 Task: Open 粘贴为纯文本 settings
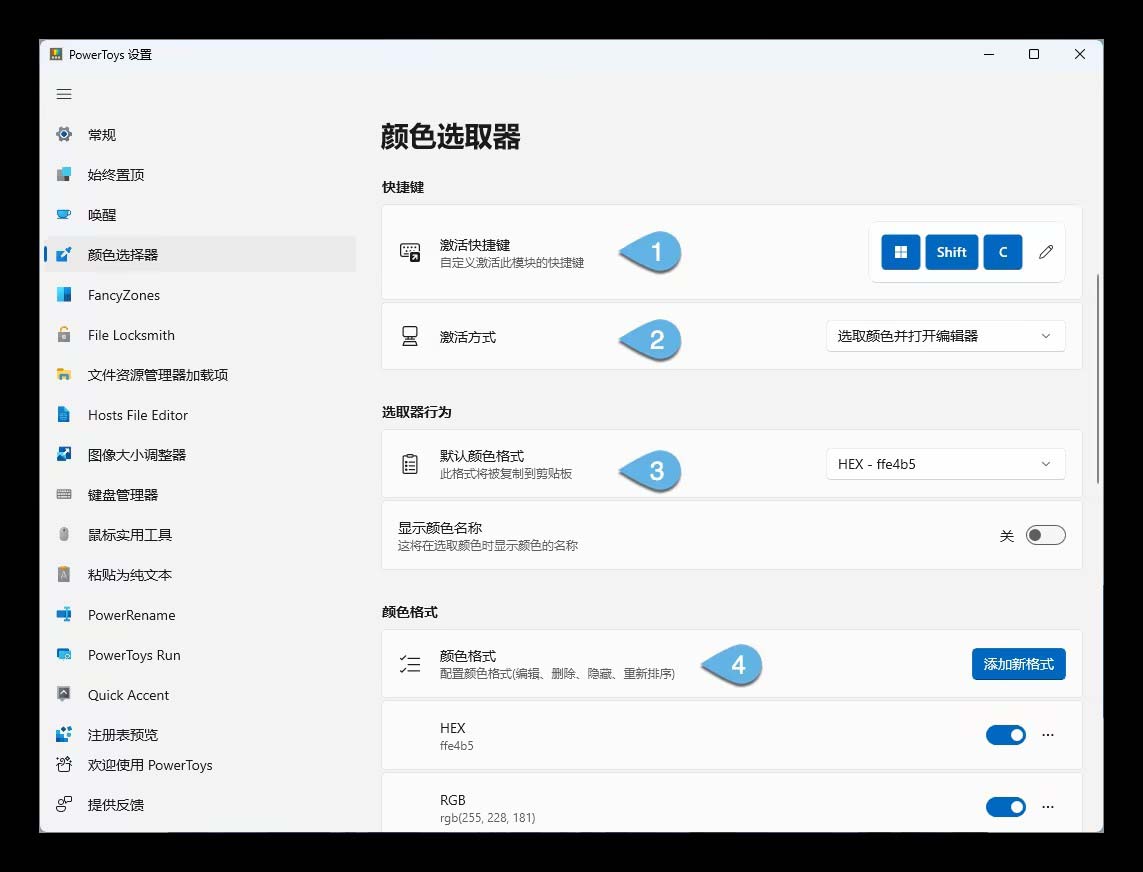tap(200, 575)
